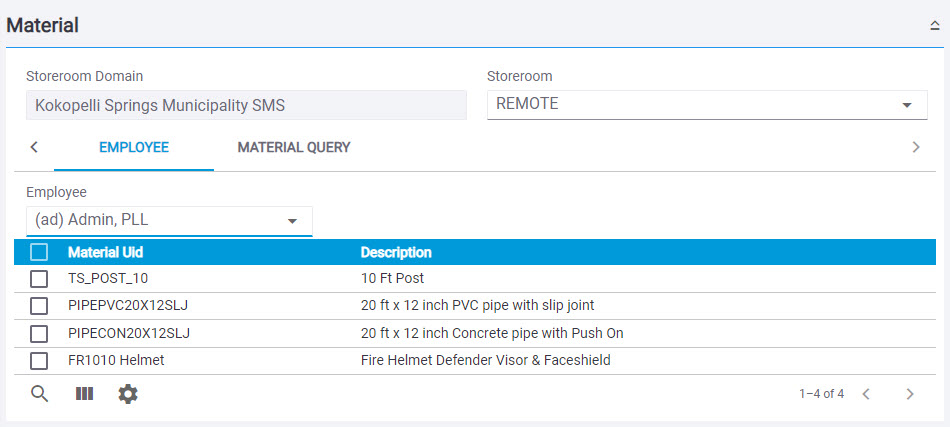The image size is (950, 427).
Task: Go to previous page of materials
Action: [x=866, y=394]
